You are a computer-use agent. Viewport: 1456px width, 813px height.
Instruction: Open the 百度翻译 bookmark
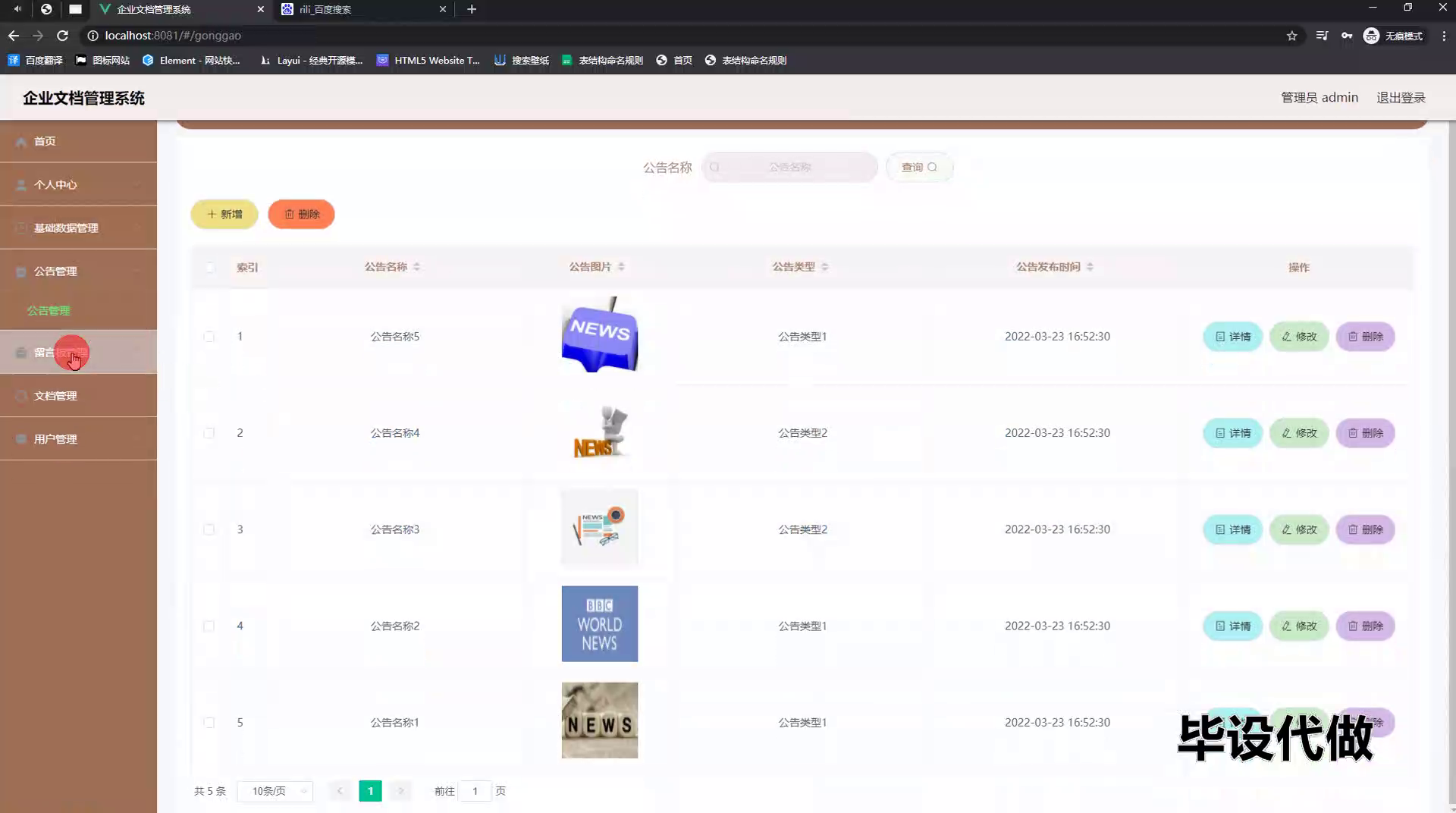[36, 61]
